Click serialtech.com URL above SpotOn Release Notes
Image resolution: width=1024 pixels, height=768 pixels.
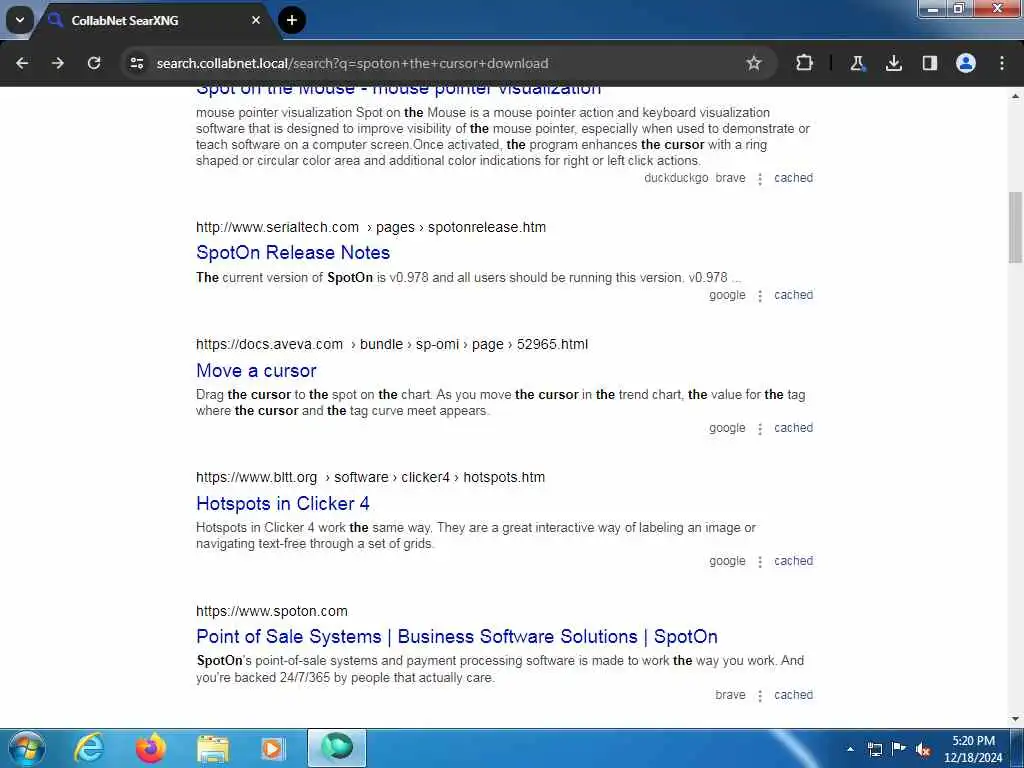(370, 227)
